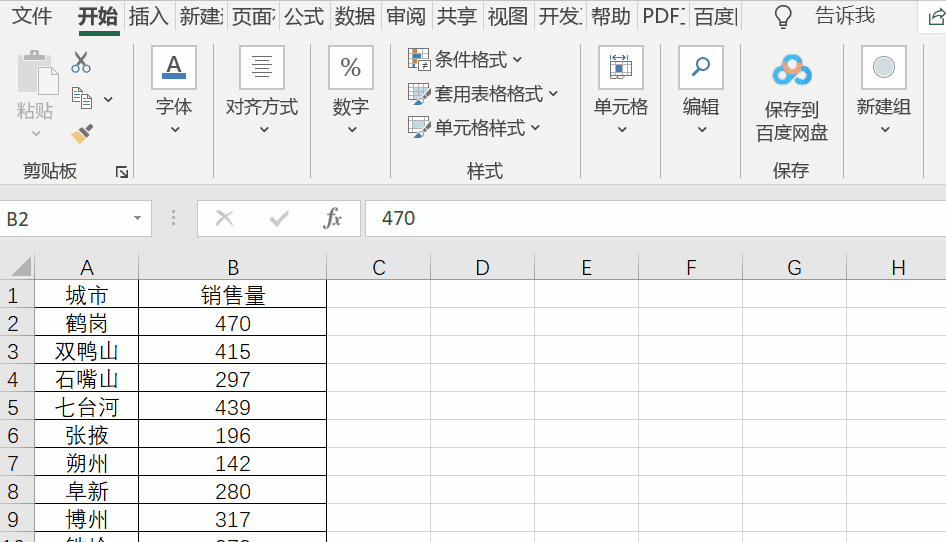This screenshot has width=946, height=542.
Task: Click the Format as Table (套用表格格式) icon
Action: 419,94
